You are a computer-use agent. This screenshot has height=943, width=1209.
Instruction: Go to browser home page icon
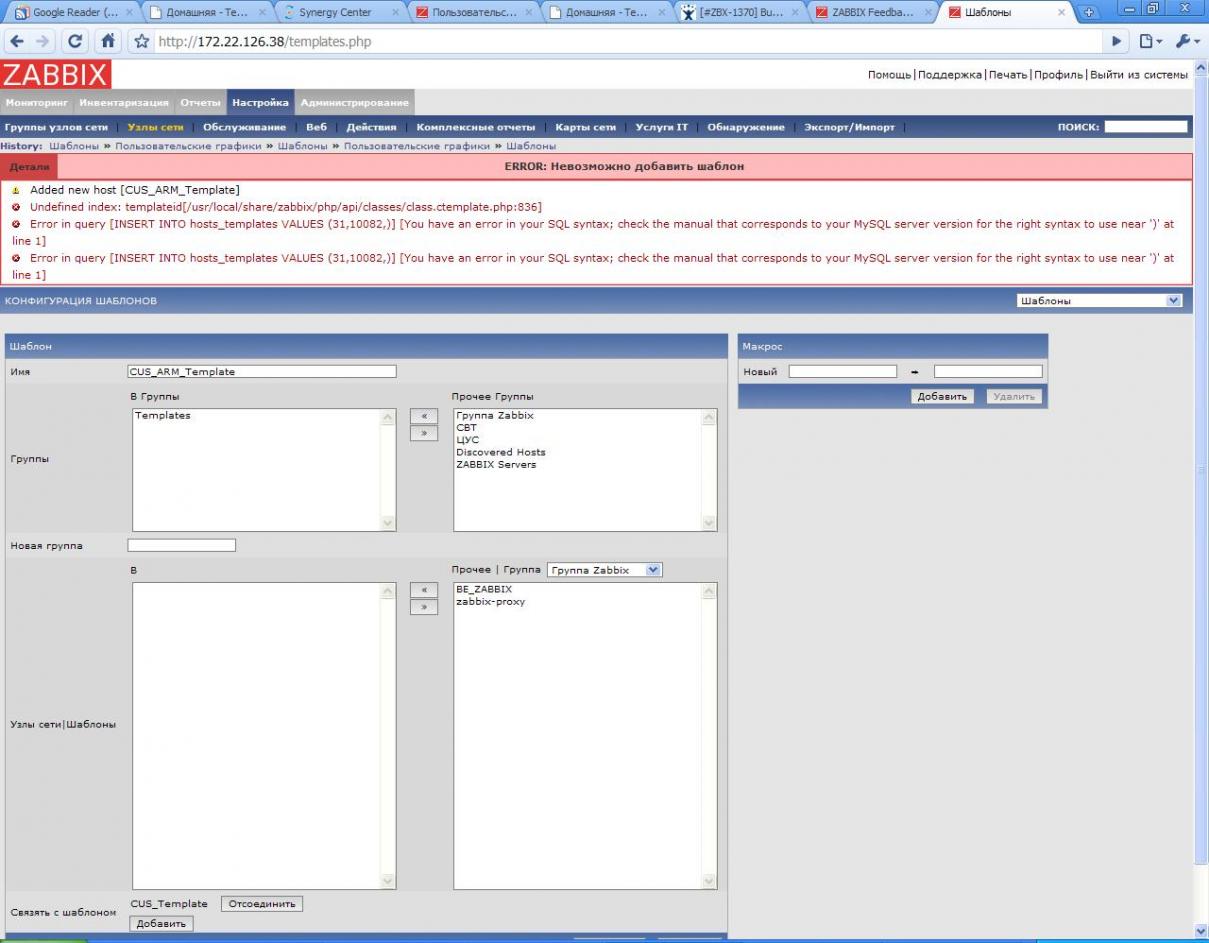coord(108,42)
